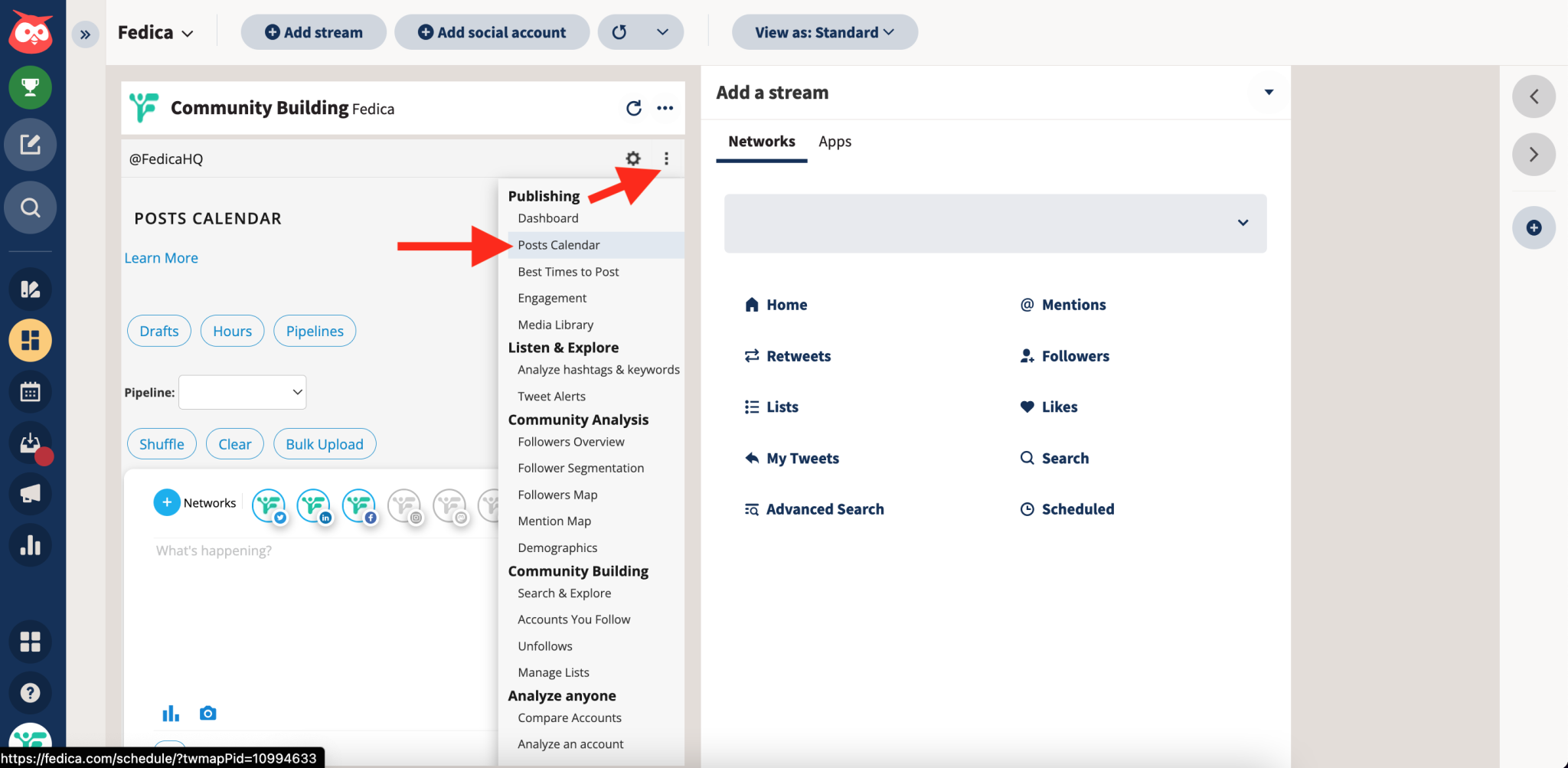Click inside the What's happening text field
1568x768 pixels.
coord(306,551)
